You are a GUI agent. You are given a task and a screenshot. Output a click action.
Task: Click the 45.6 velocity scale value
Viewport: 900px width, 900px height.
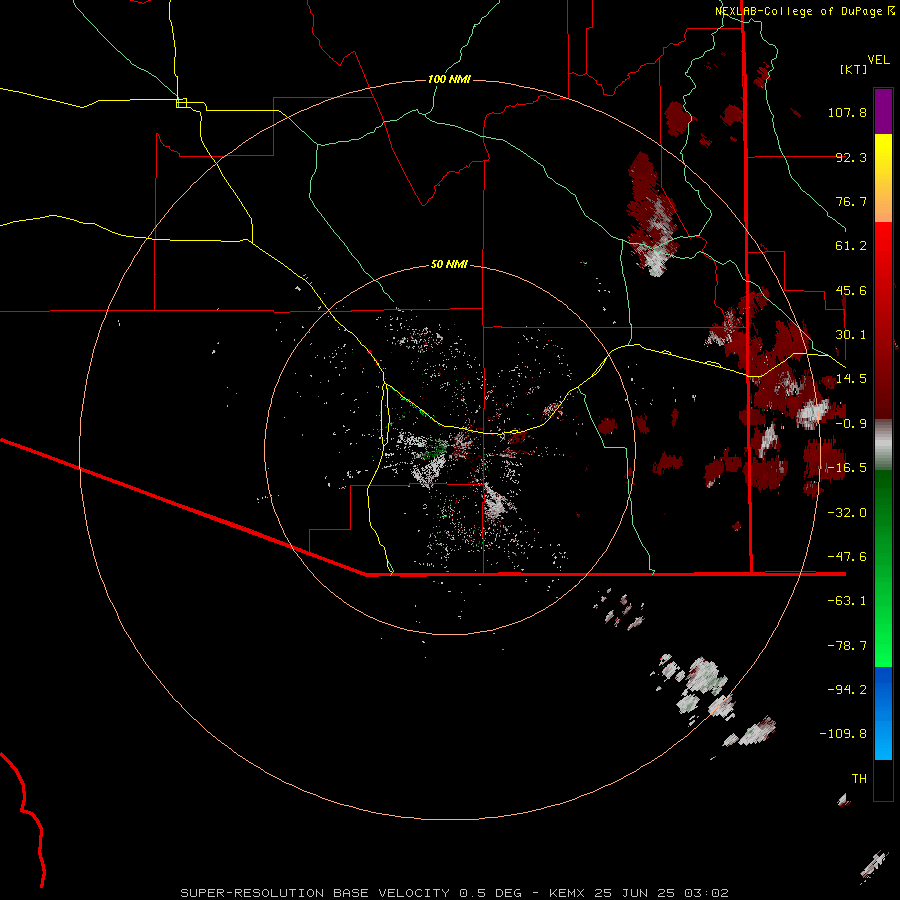pyautogui.click(x=851, y=290)
